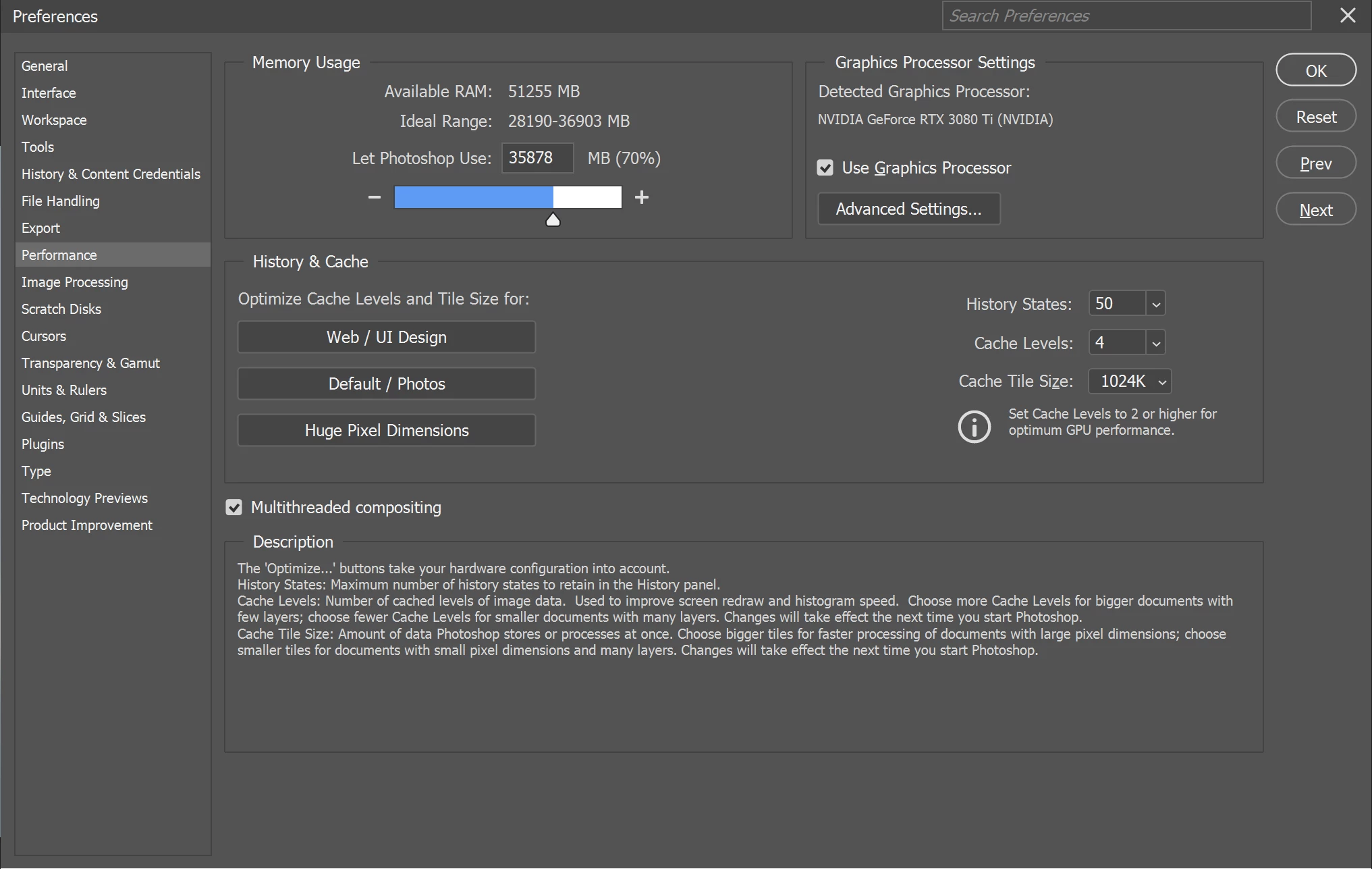This screenshot has height=869, width=1372.
Task: Switch to the Scratch Disks category
Action: pos(61,309)
